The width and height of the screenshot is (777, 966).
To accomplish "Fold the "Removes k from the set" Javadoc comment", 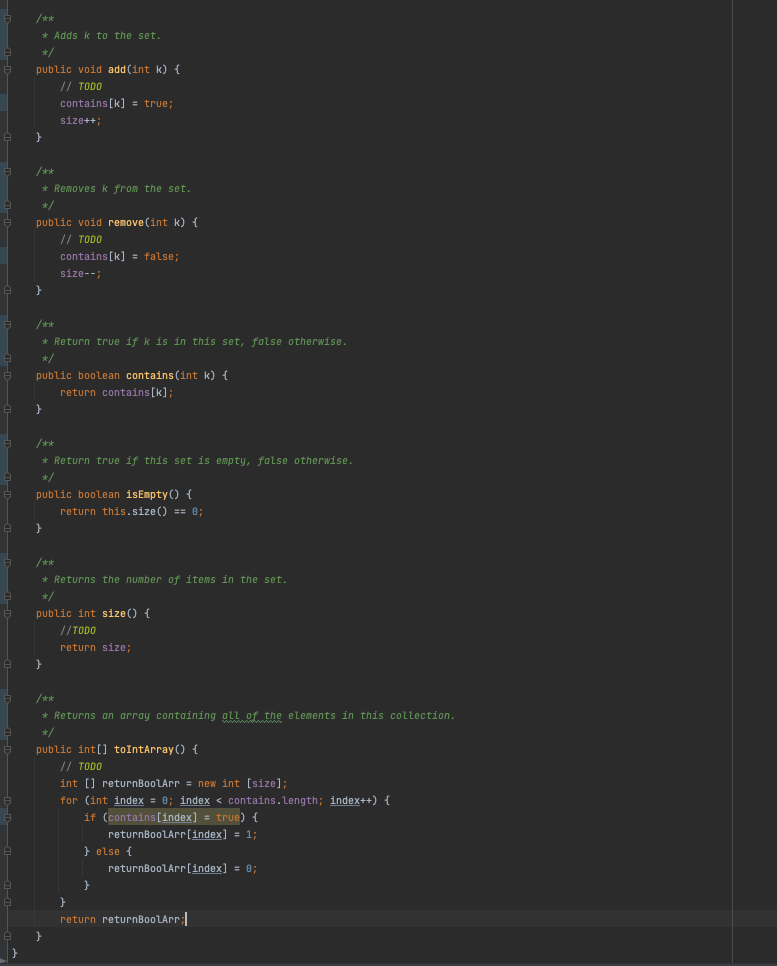I will pyautogui.click(x=7, y=172).
